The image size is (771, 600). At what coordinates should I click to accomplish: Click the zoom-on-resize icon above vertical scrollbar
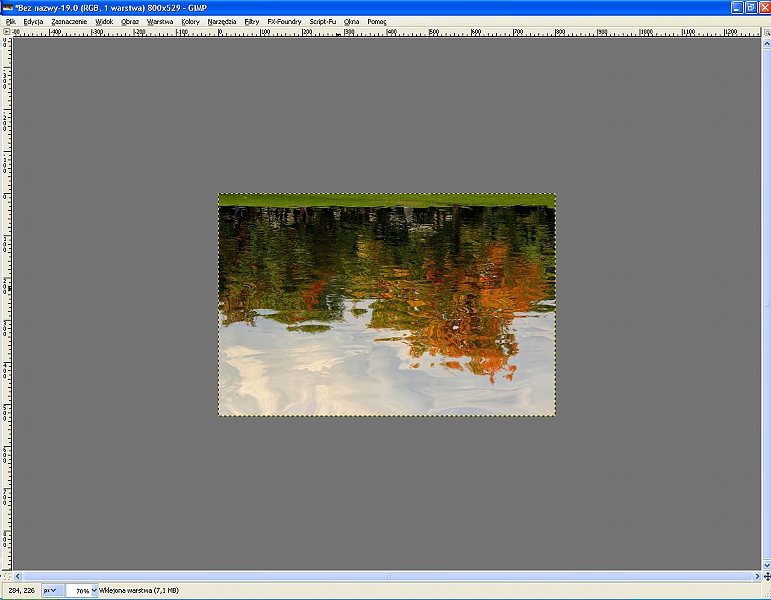pyautogui.click(x=765, y=31)
